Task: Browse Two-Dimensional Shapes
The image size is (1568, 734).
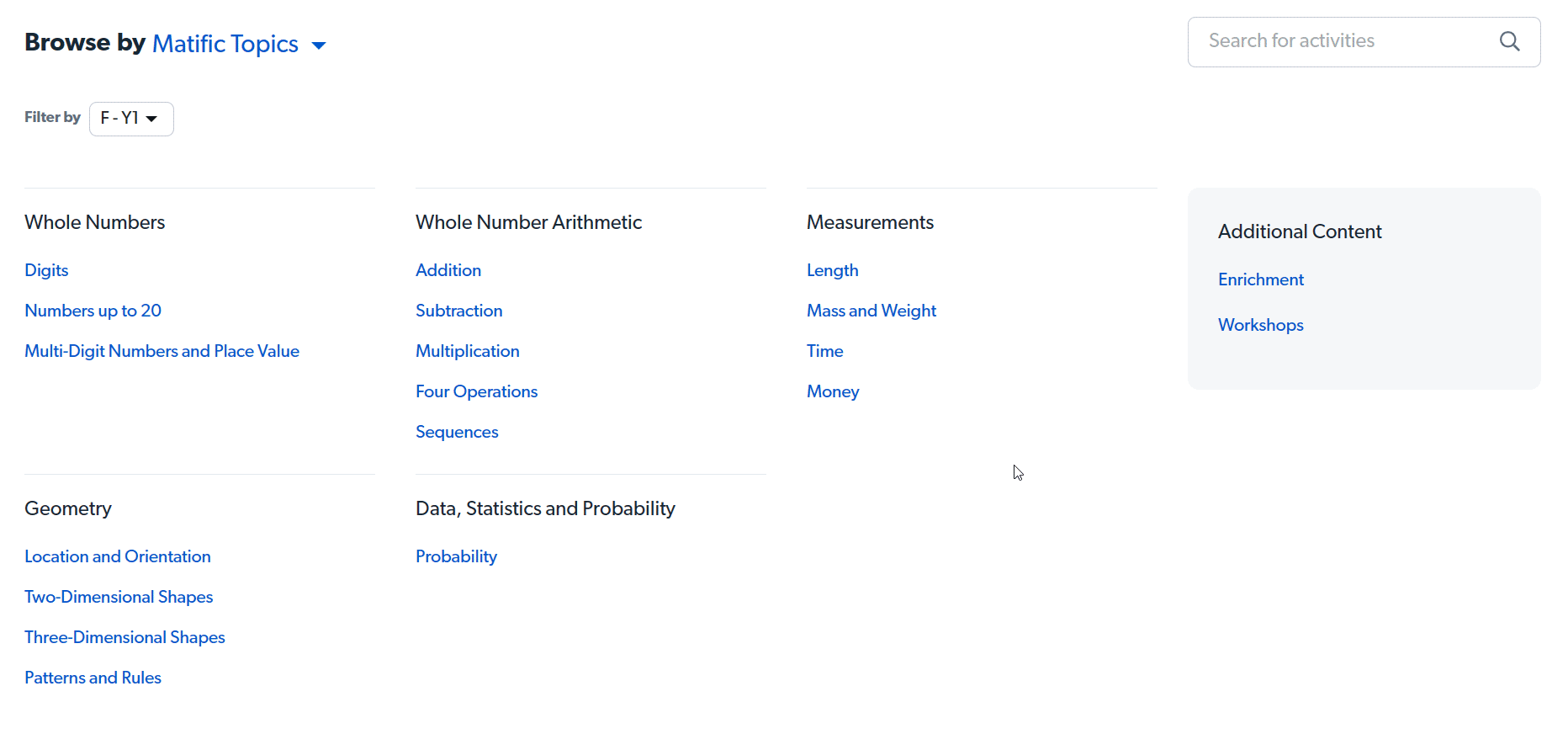Action: tap(119, 596)
